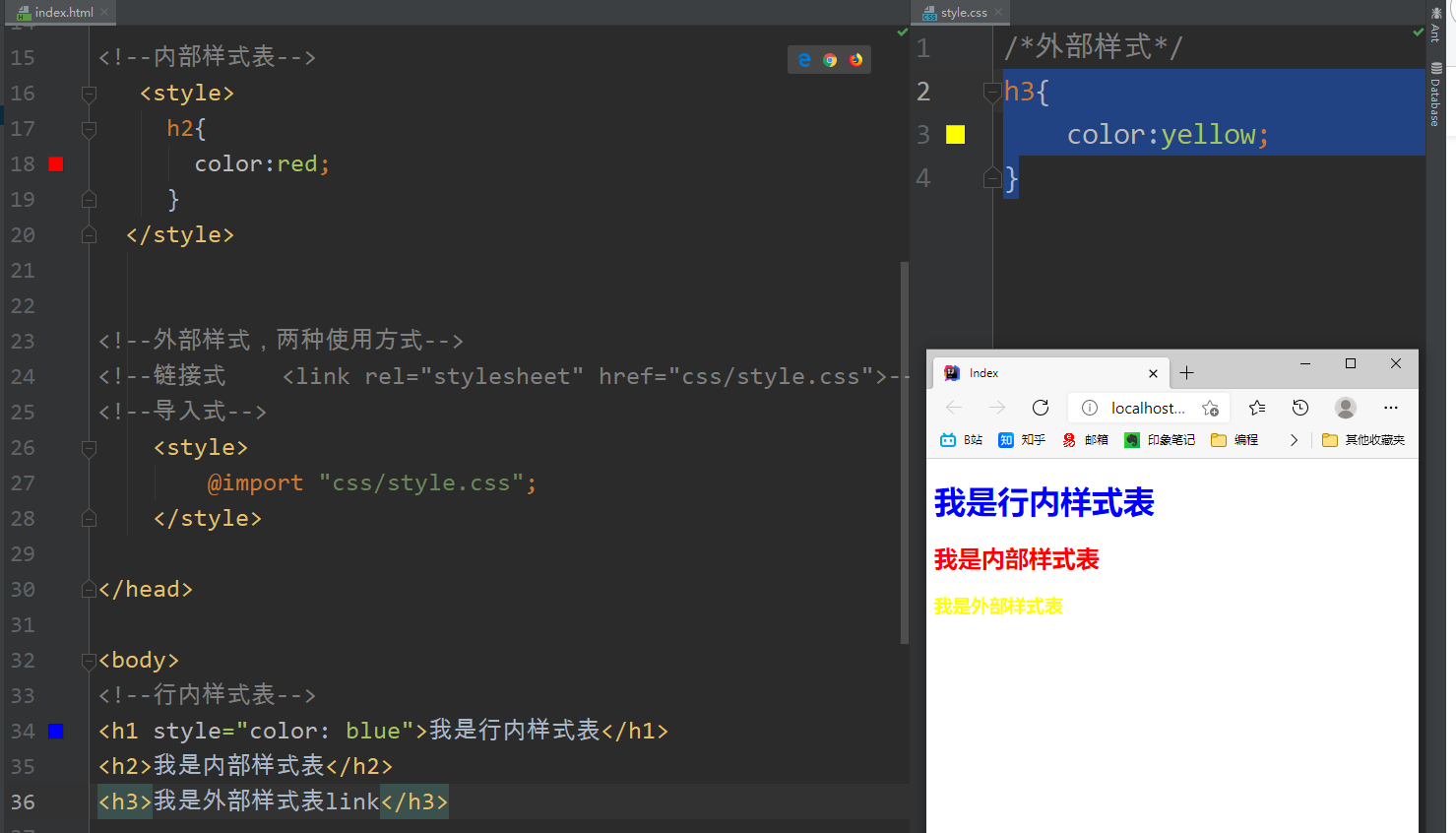
Task: Expand overflowing bookmarks with the chevron arrow
Action: point(1294,440)
